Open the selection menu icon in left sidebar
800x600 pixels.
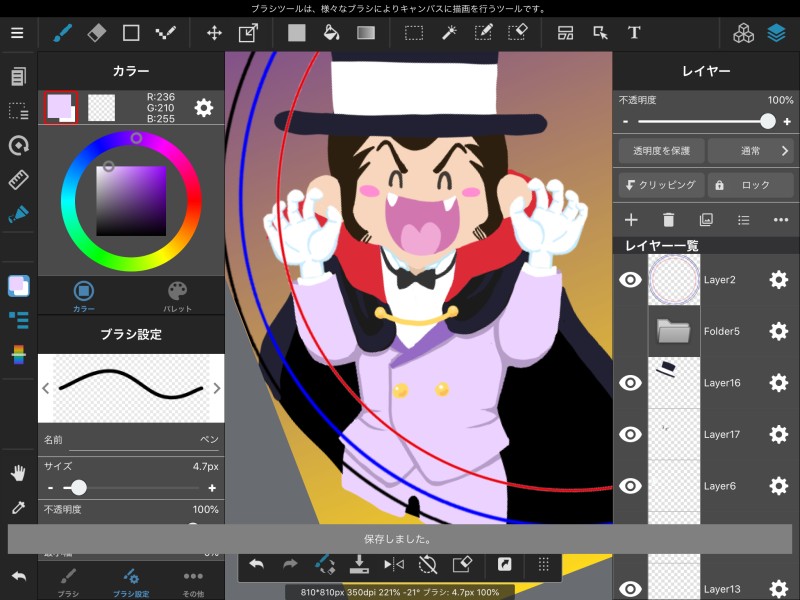pos(18,111)
